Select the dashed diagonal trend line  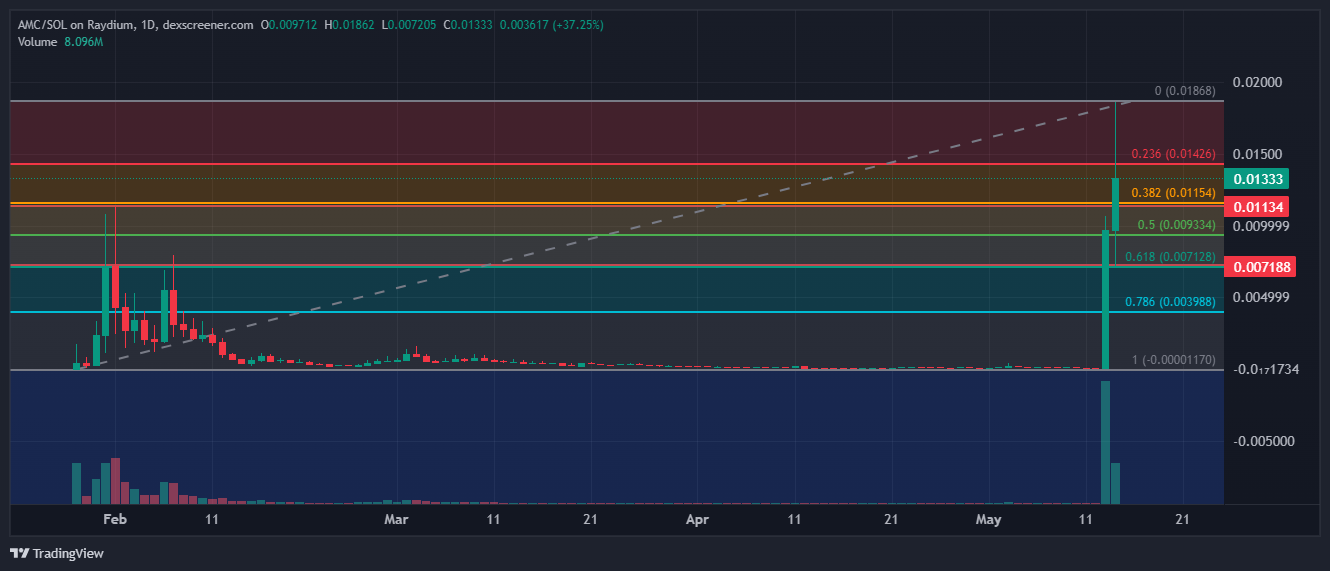click(x=600, y=236)
